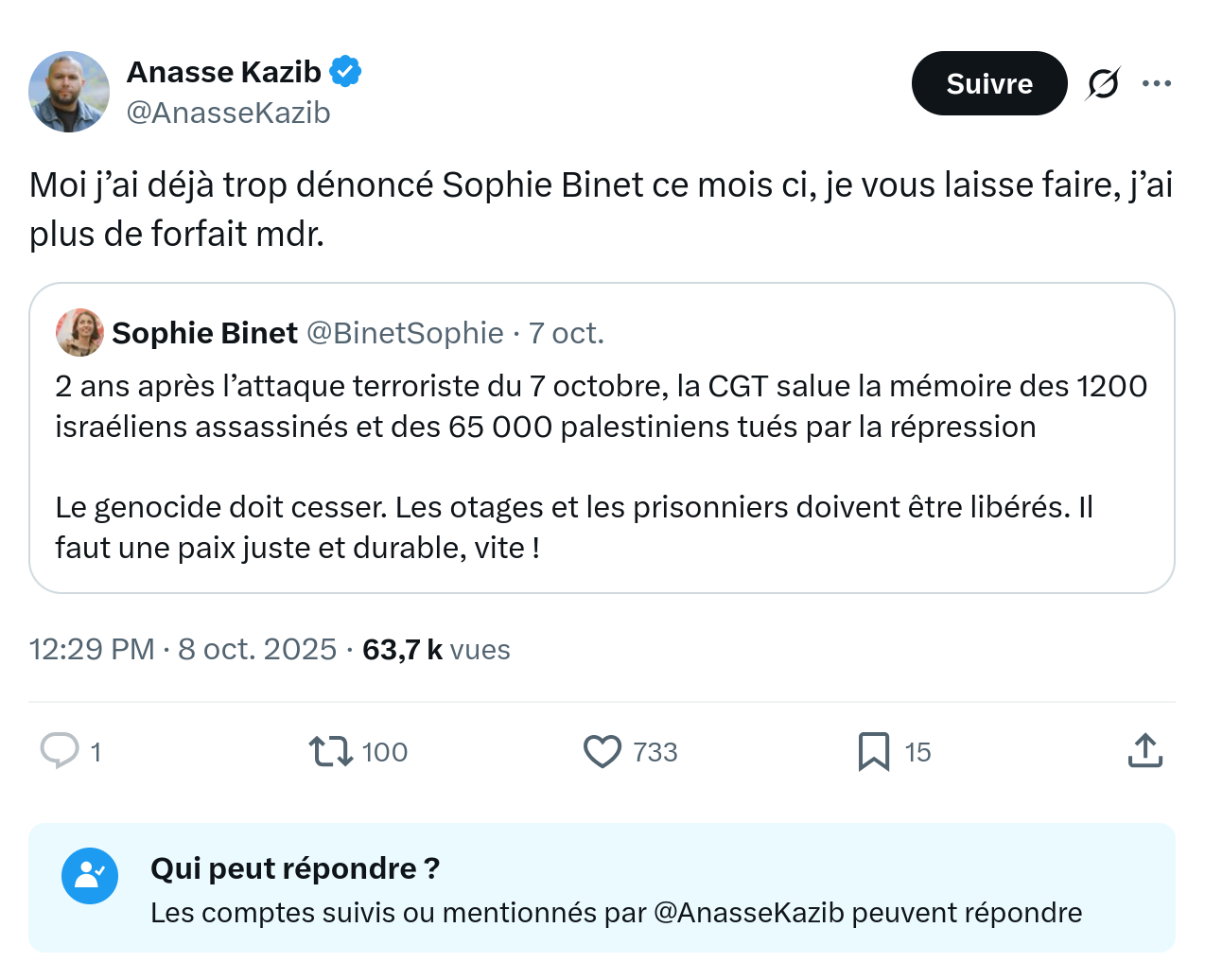Follow Anasse Kazib with Suivre button
This screenshot has height=980, width=1205.
coord(988,84)
